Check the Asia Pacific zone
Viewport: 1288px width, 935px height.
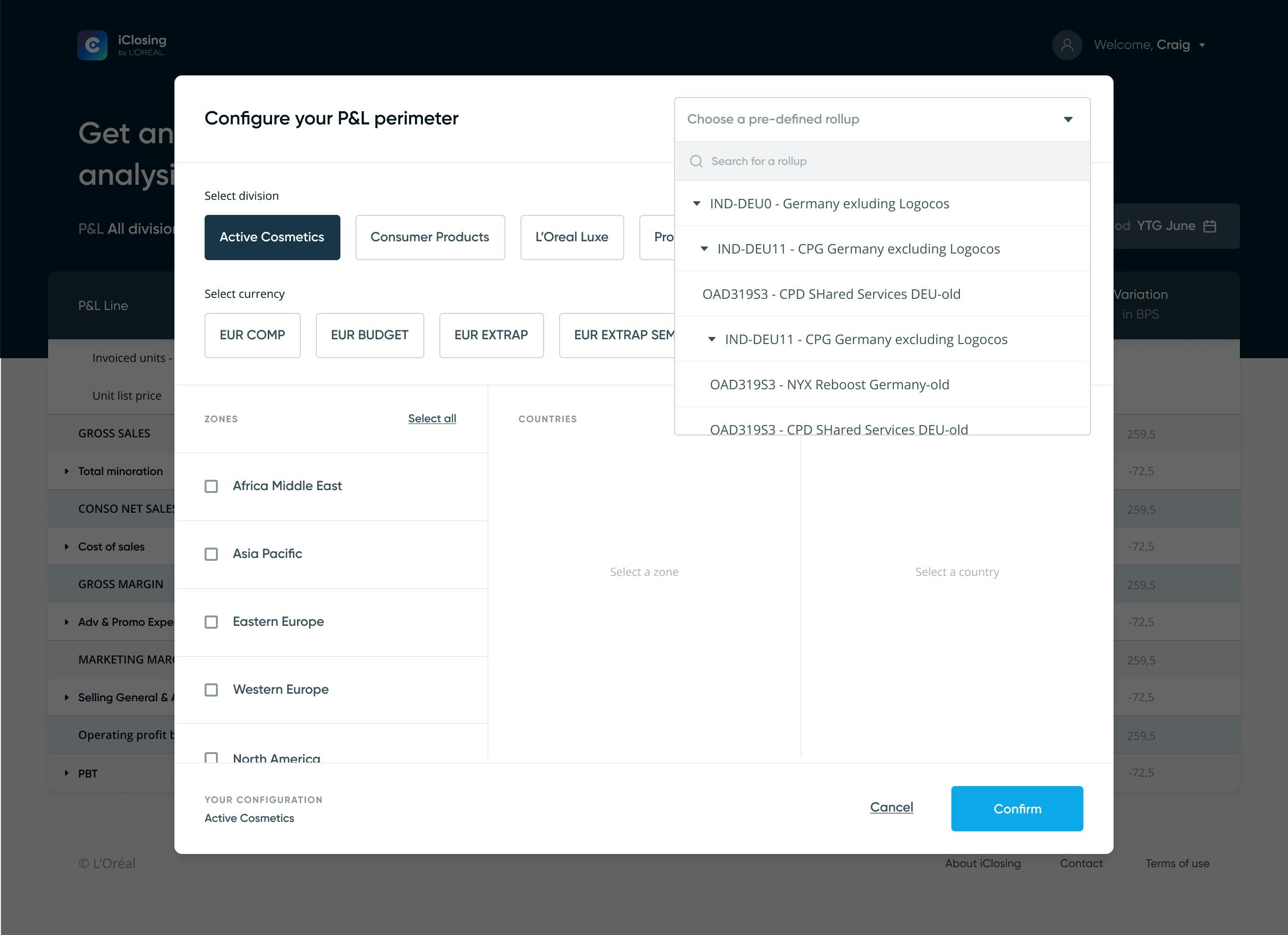pos(211,554)
